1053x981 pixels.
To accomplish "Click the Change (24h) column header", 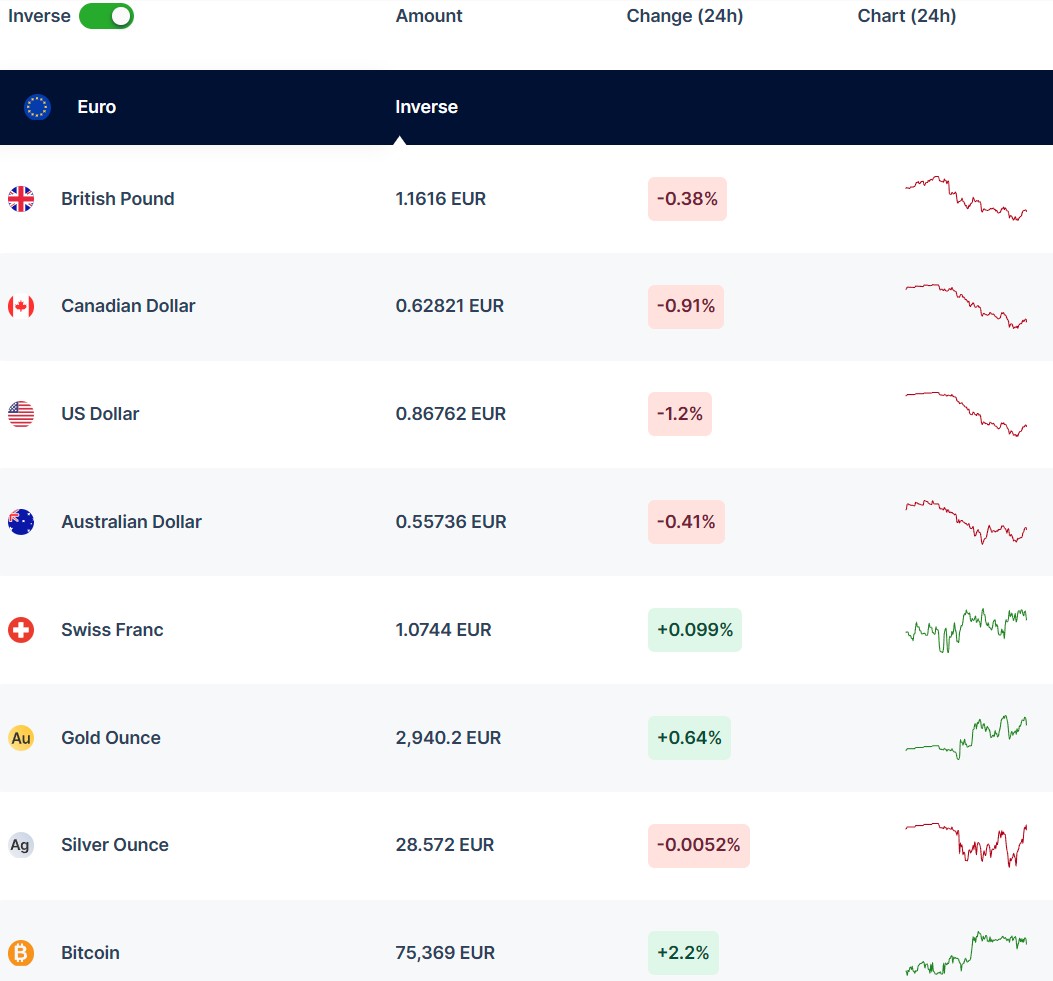I will click(684, 16).
